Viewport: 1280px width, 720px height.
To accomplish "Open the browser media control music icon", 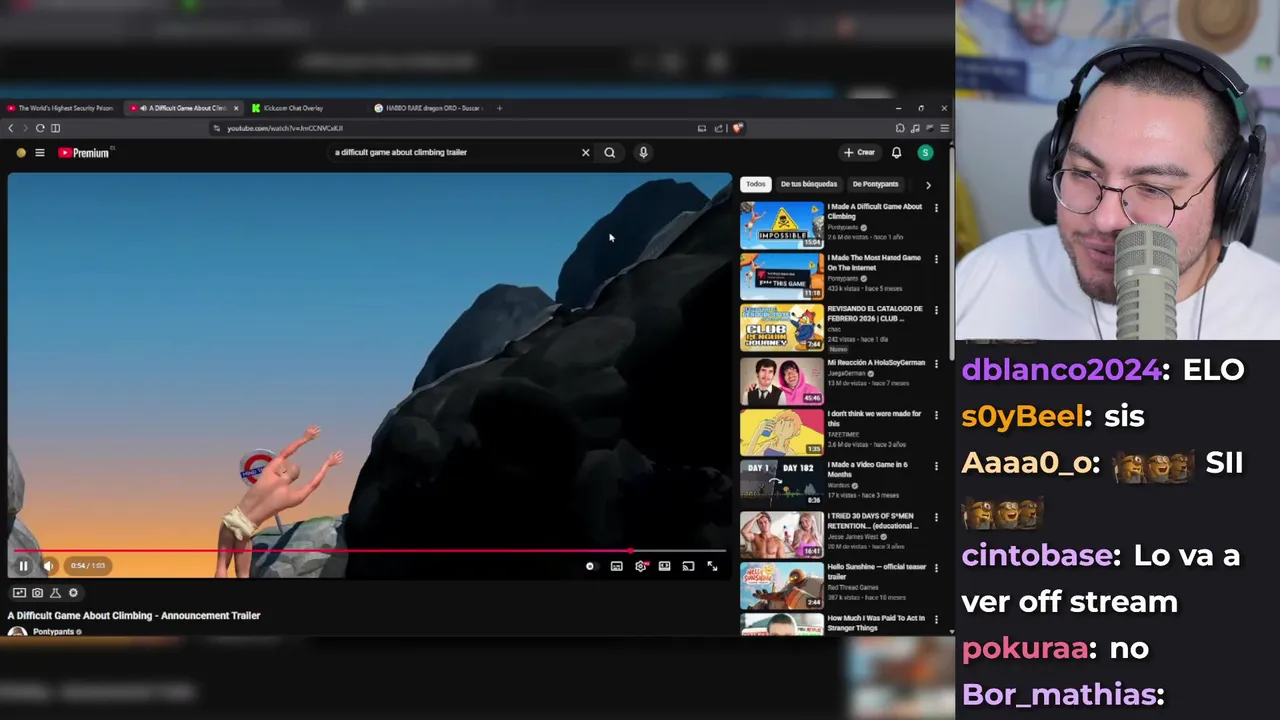I will pyautogui.click(x=916, y=128).
